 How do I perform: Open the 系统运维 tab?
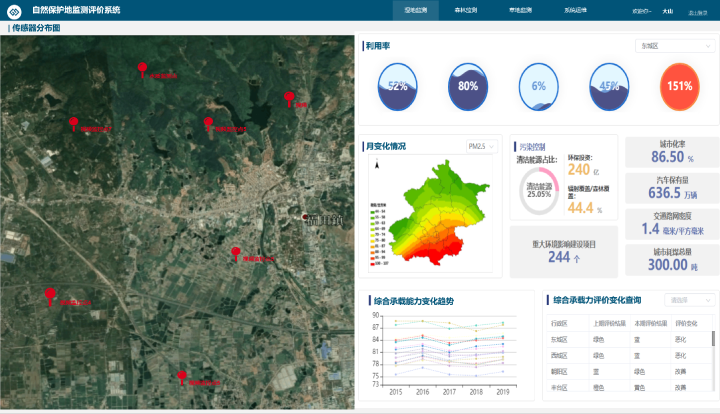pyautogui.click(x=576, y=10)
